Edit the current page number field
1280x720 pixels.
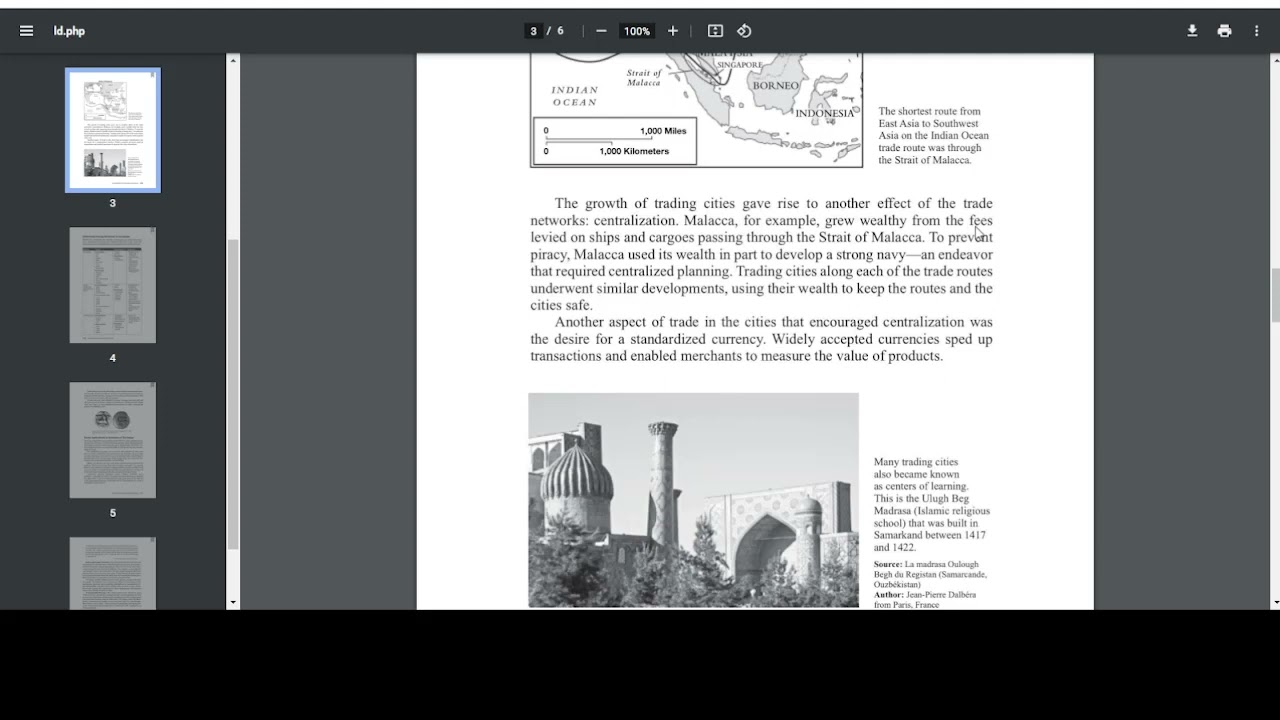tap(534, 31)
